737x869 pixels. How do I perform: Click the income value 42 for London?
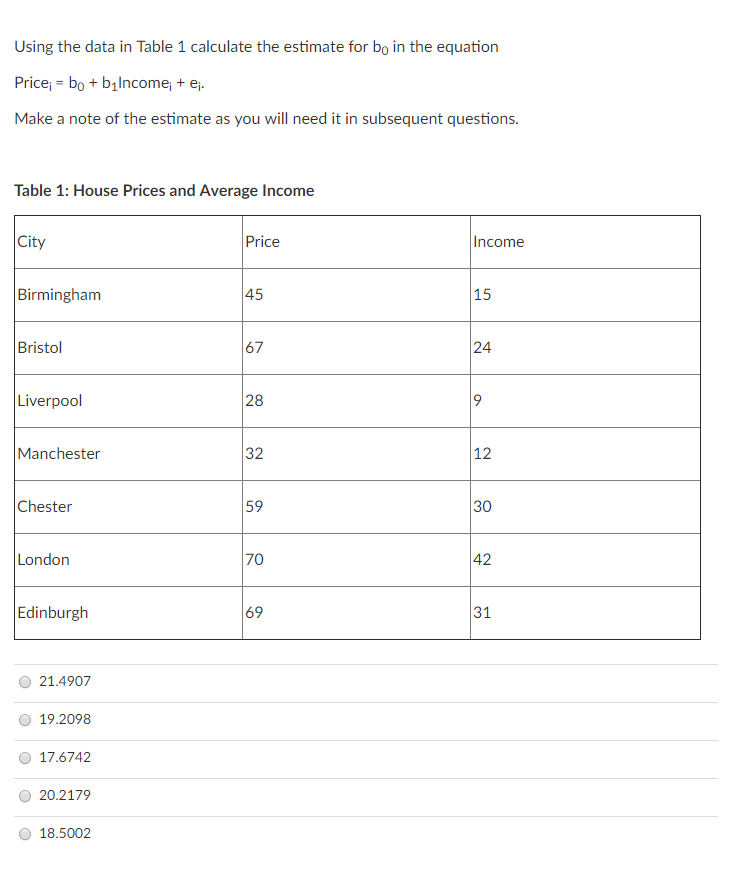(x=481, y=559)
